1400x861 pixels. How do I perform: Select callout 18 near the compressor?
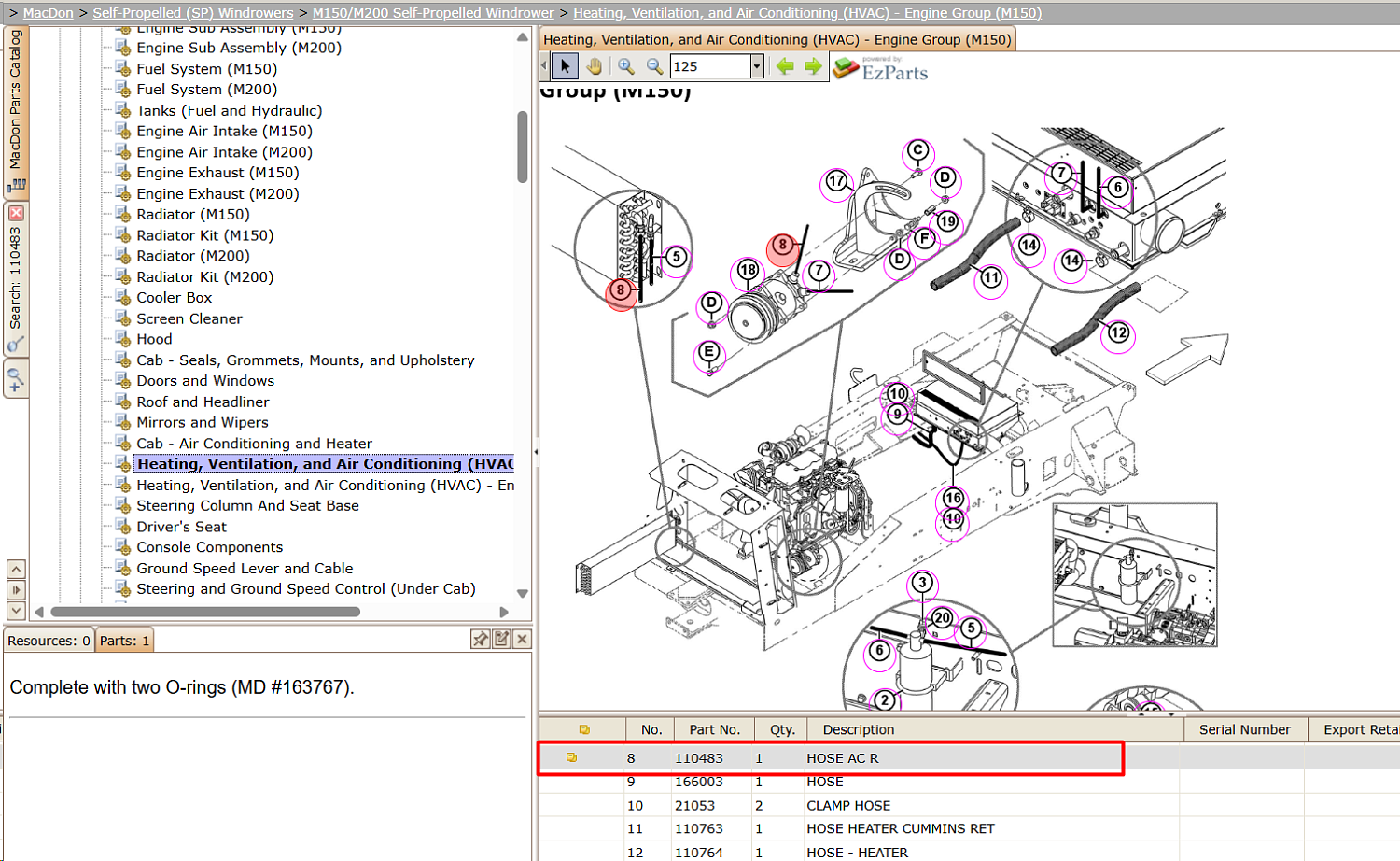pos(748,271)
